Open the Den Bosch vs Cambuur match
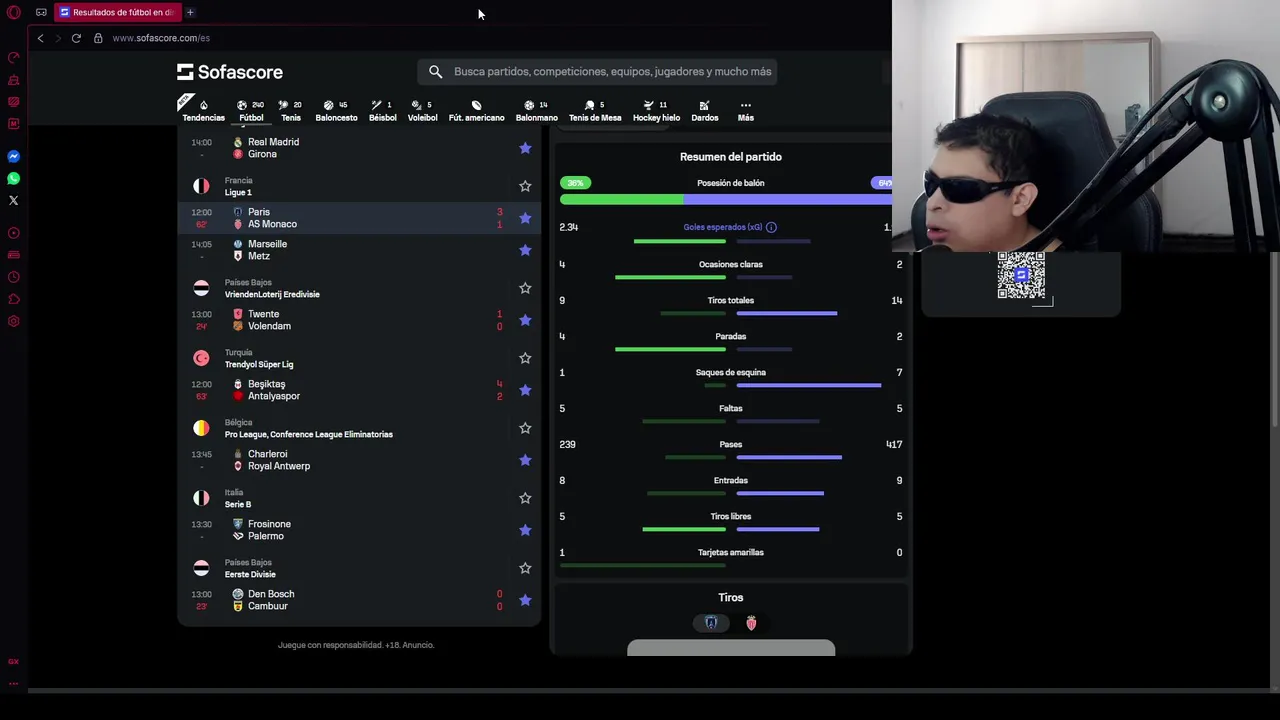This screenshot has width=1280, height=720. coord(359,600)
